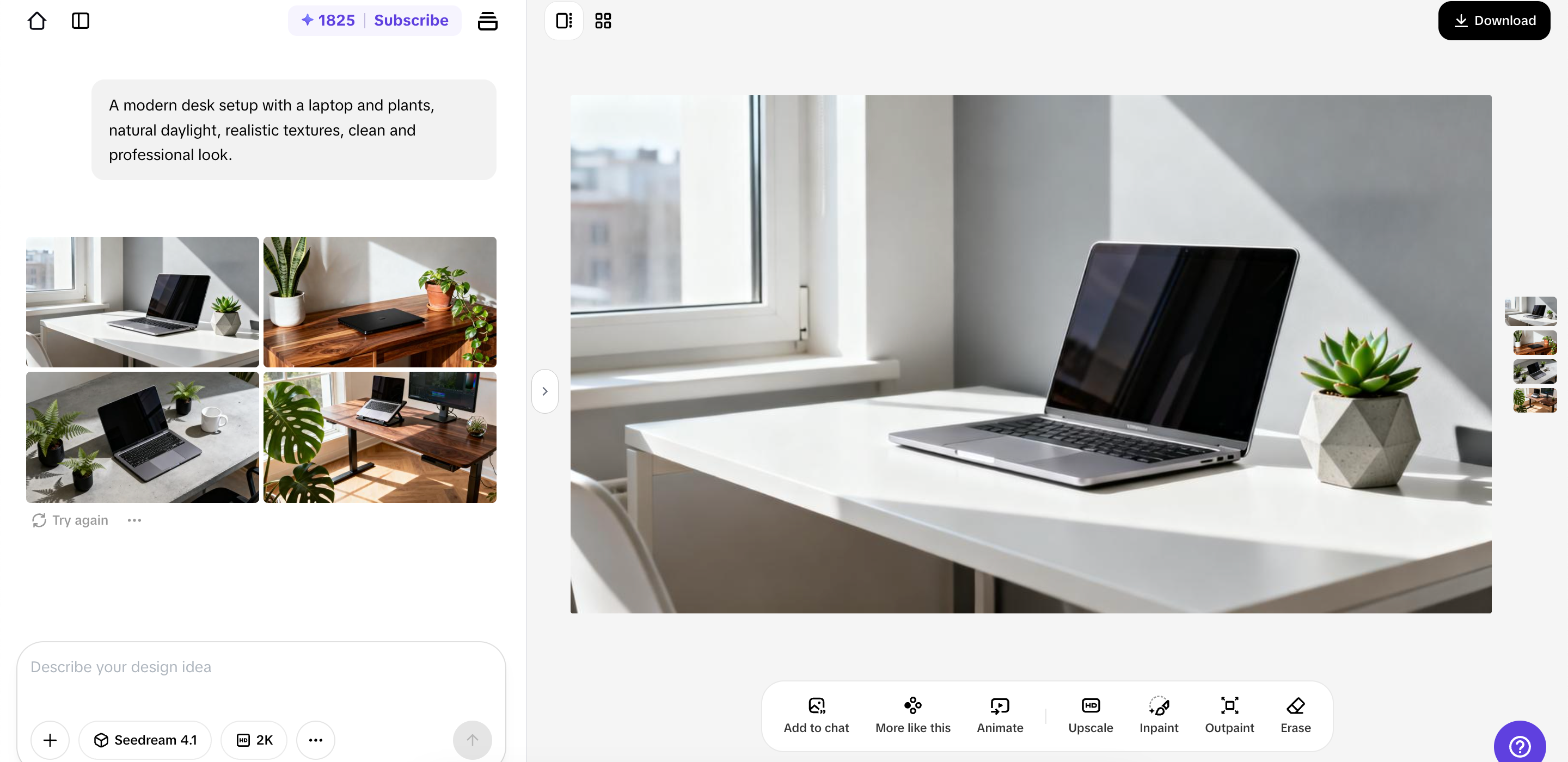Click the Describe your design idea field
The image size is (1568, 762).
click(261, 667)
